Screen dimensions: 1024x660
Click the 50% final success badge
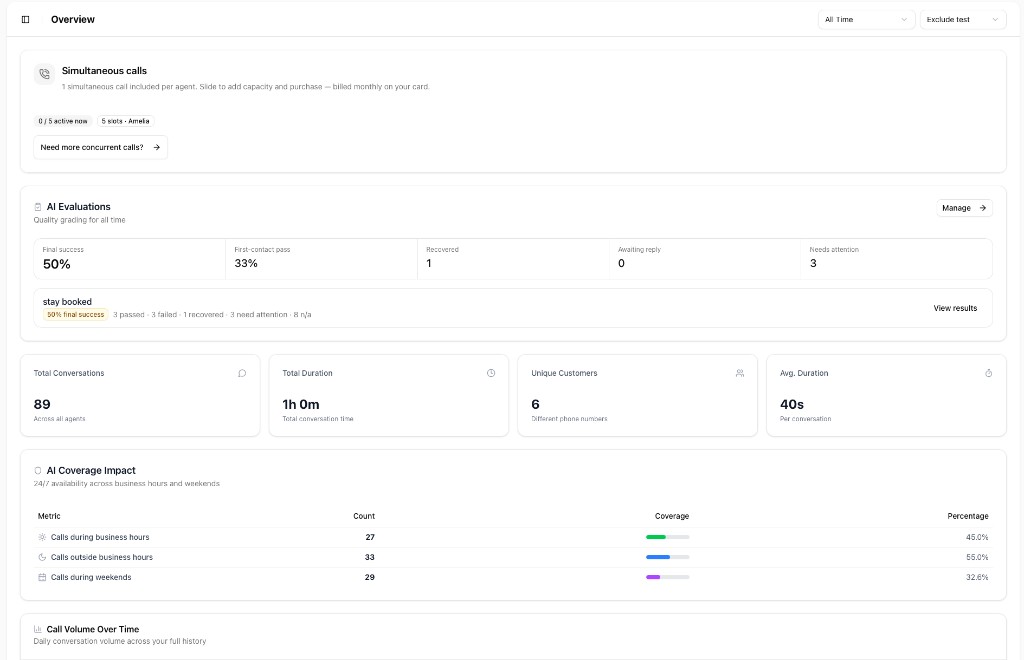pyautogui.click(x=76, y=315)
